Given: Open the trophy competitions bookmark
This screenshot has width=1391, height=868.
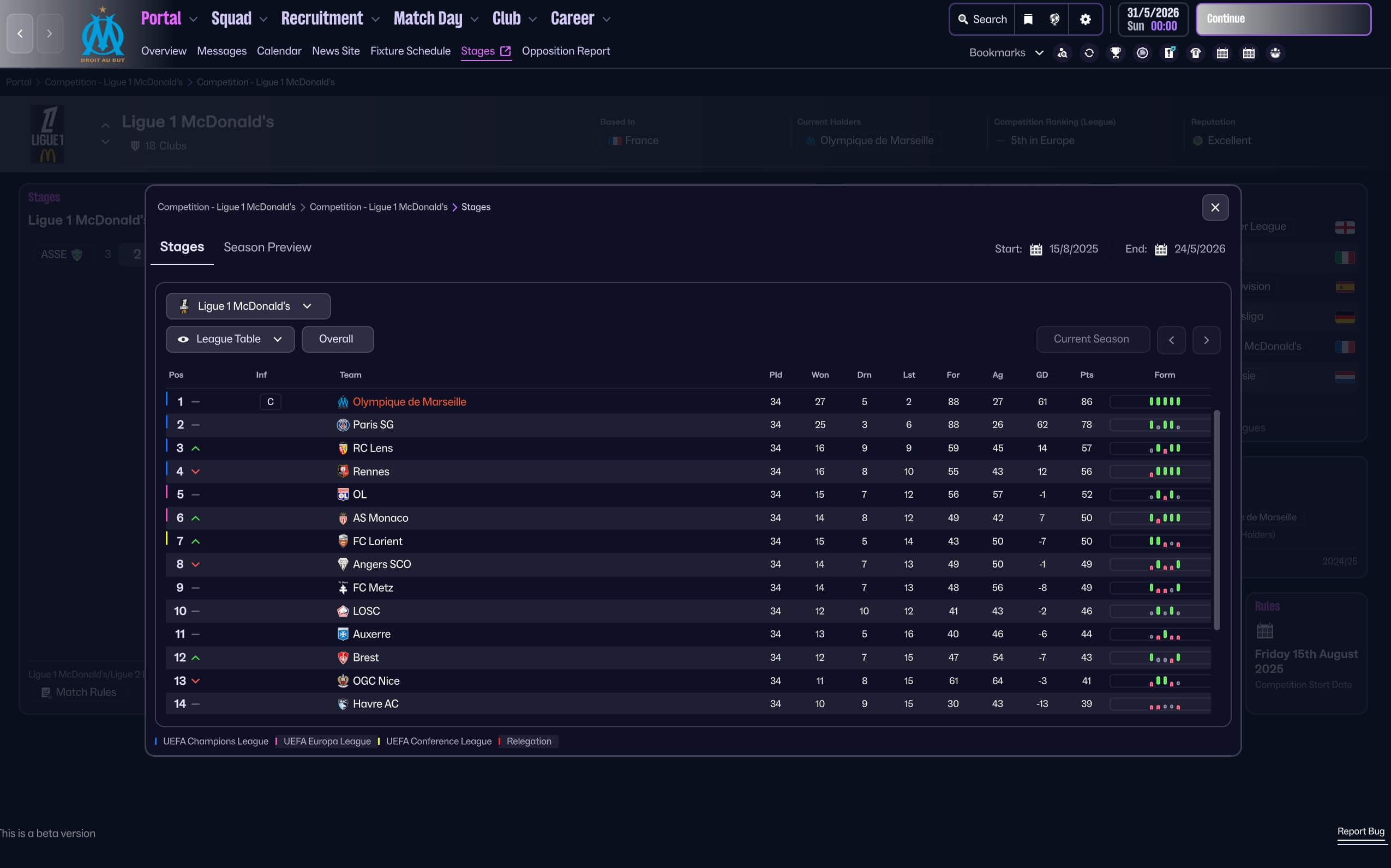Looking at the screenshot, I should tap(1116, 53).
